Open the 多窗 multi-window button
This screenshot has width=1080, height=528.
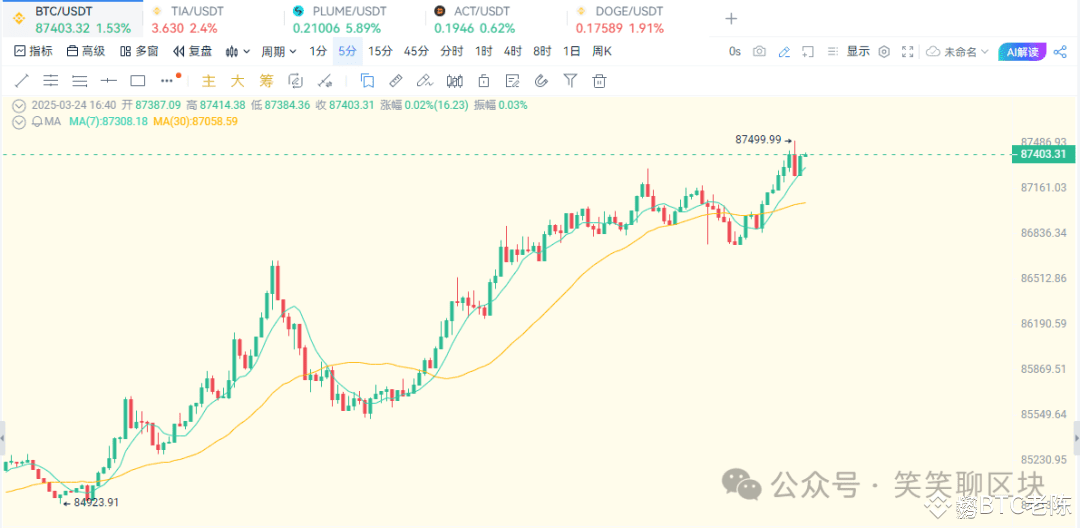(x=138, y=52)
